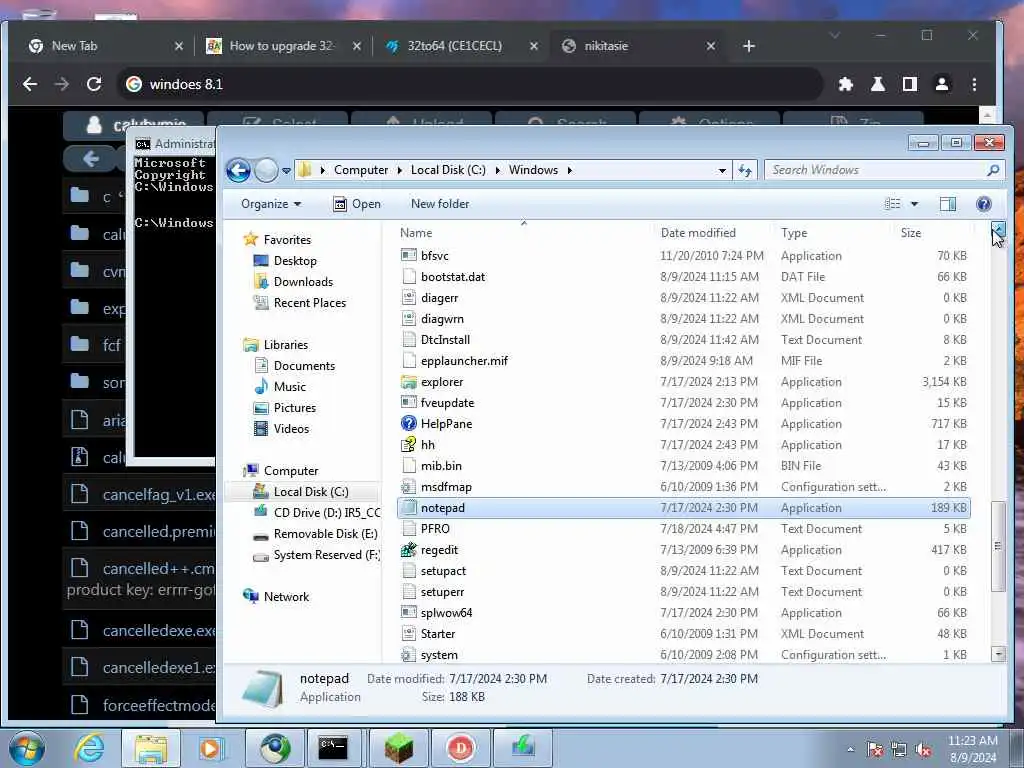Click the Search Windows input field
This screenshot has width=1024, height=768.
[876, 170]
